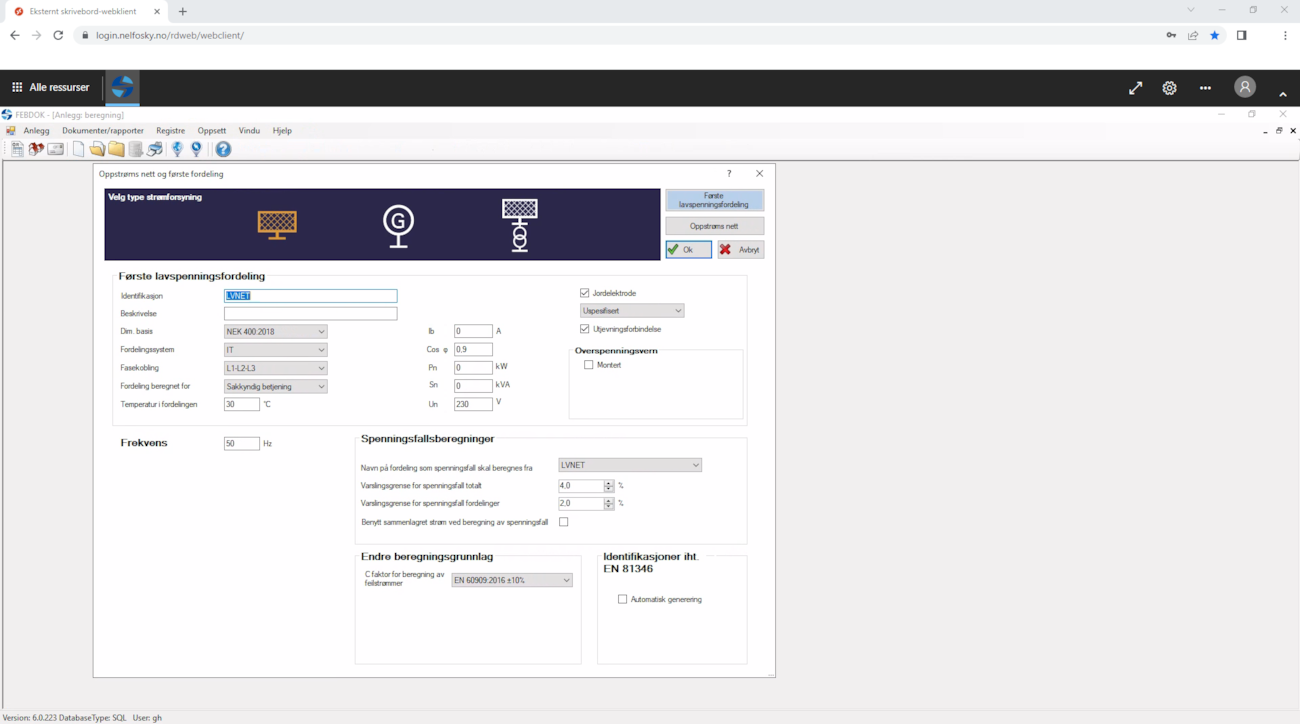Click the Temperatur i fordelingen field

coord(241,404)
